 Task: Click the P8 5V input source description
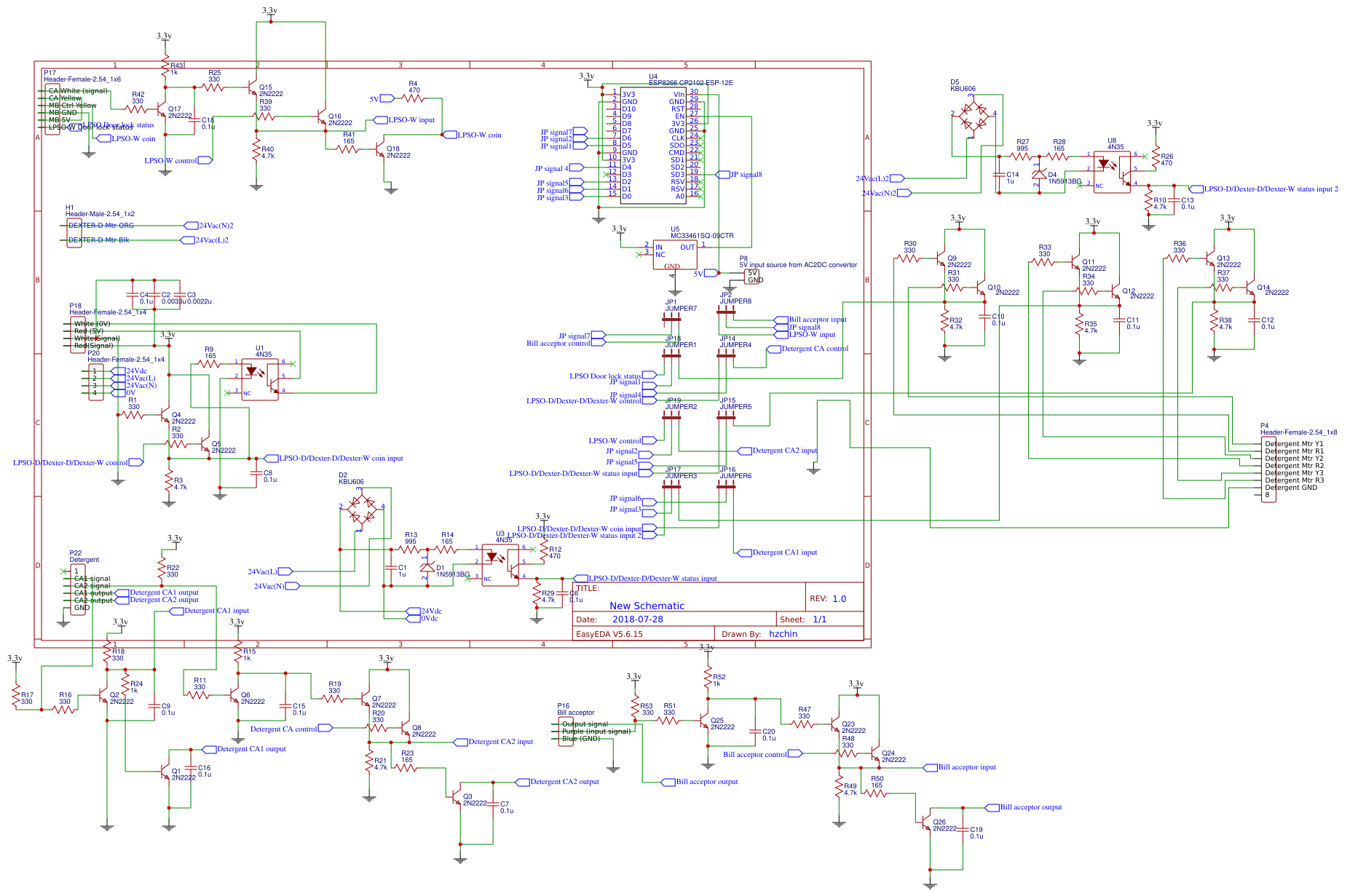798,265
